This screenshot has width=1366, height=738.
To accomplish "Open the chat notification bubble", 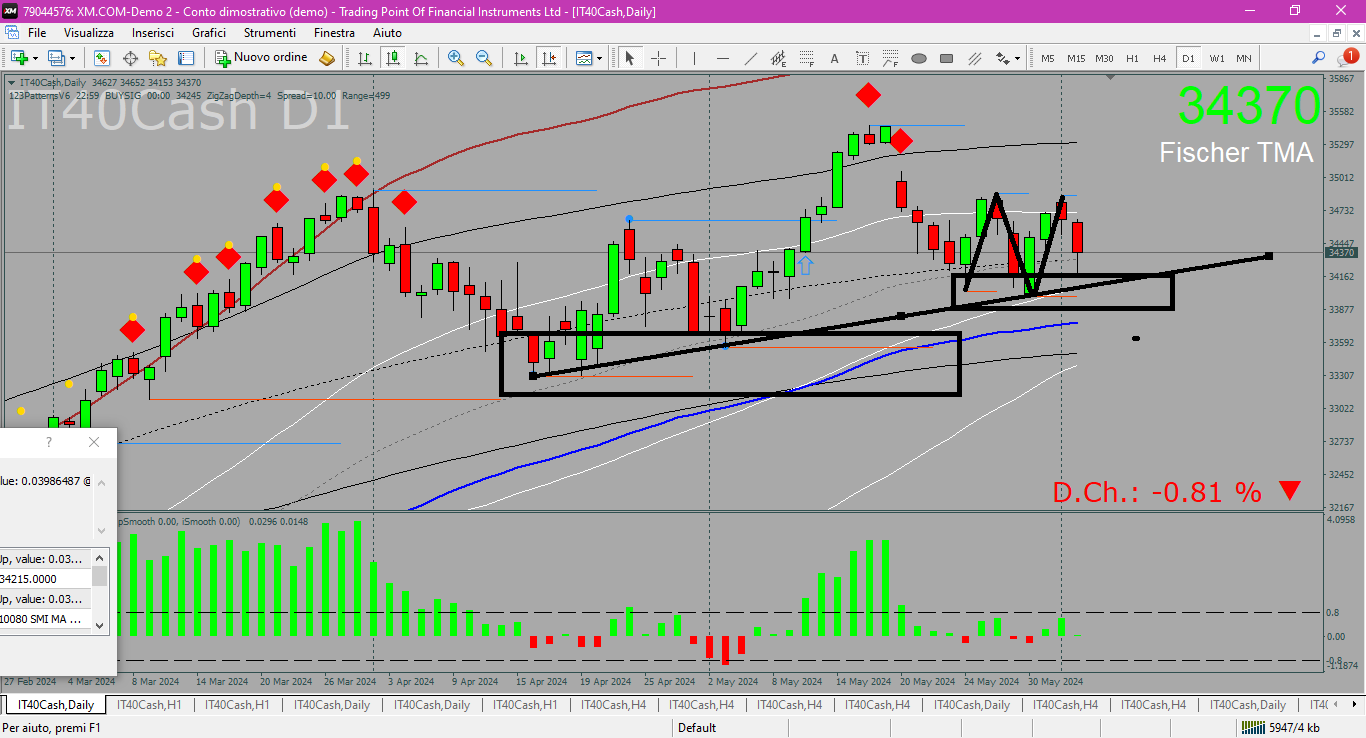I will tap(1346, 58).
